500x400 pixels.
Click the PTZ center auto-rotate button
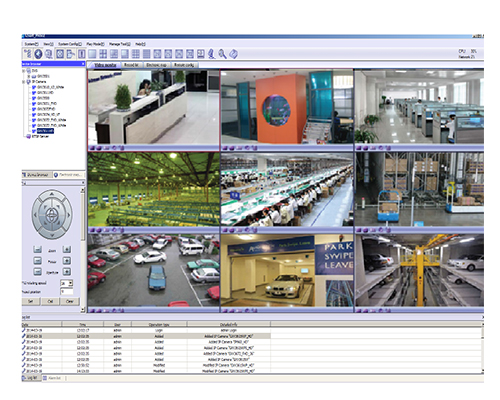[x=51, y=215]
